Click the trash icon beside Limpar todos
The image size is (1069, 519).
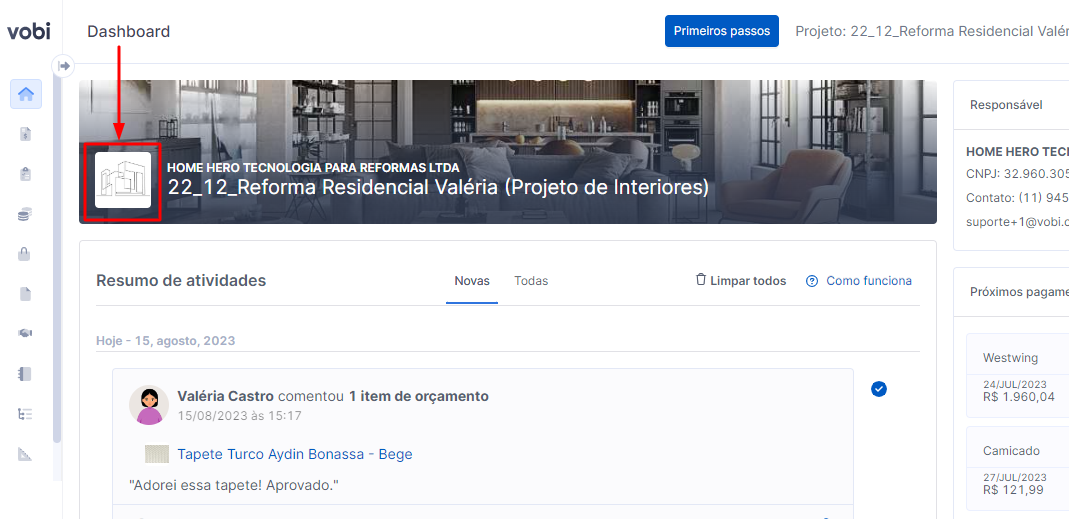(x=700, y=280)
